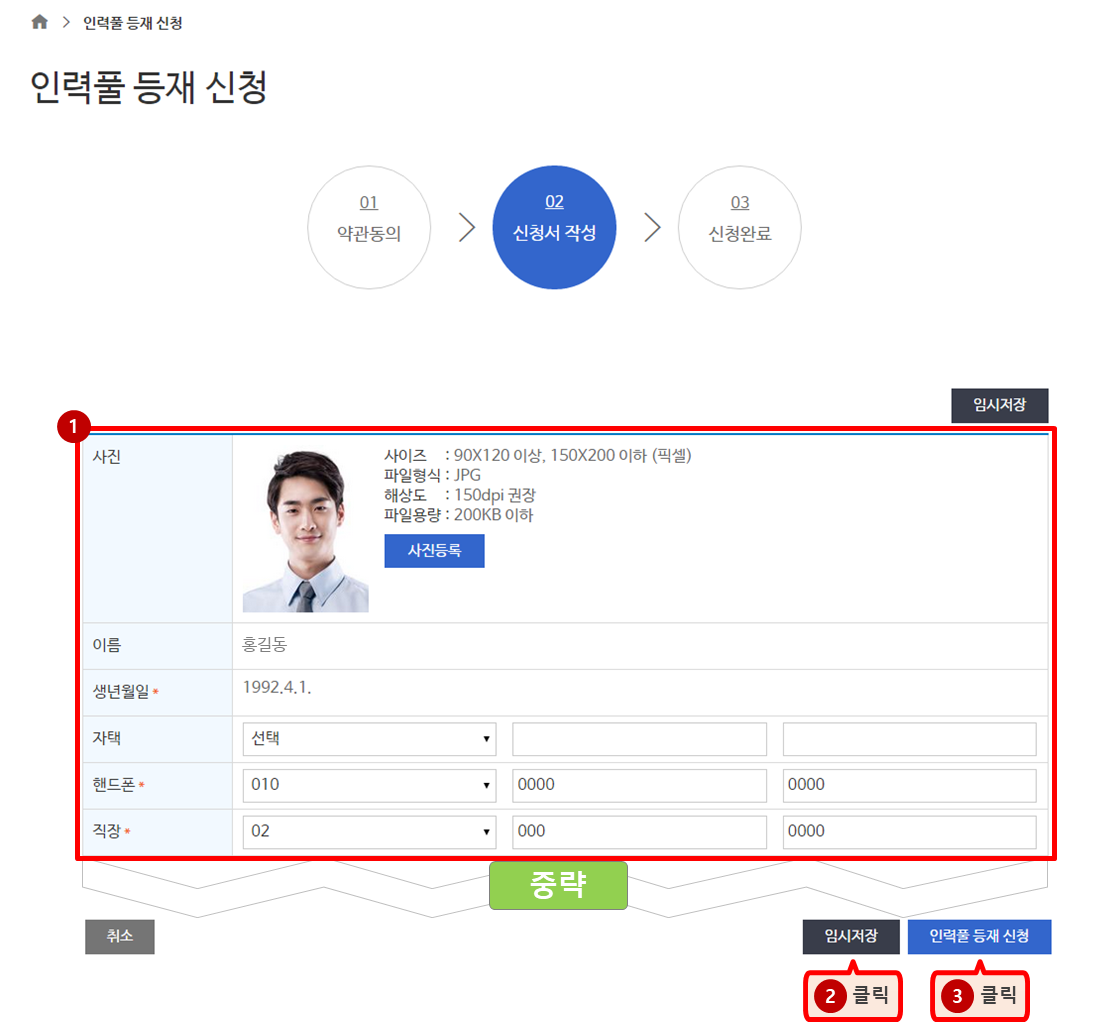Click the page heading 인력풀 등재 신청

click(x=148, y=87)
